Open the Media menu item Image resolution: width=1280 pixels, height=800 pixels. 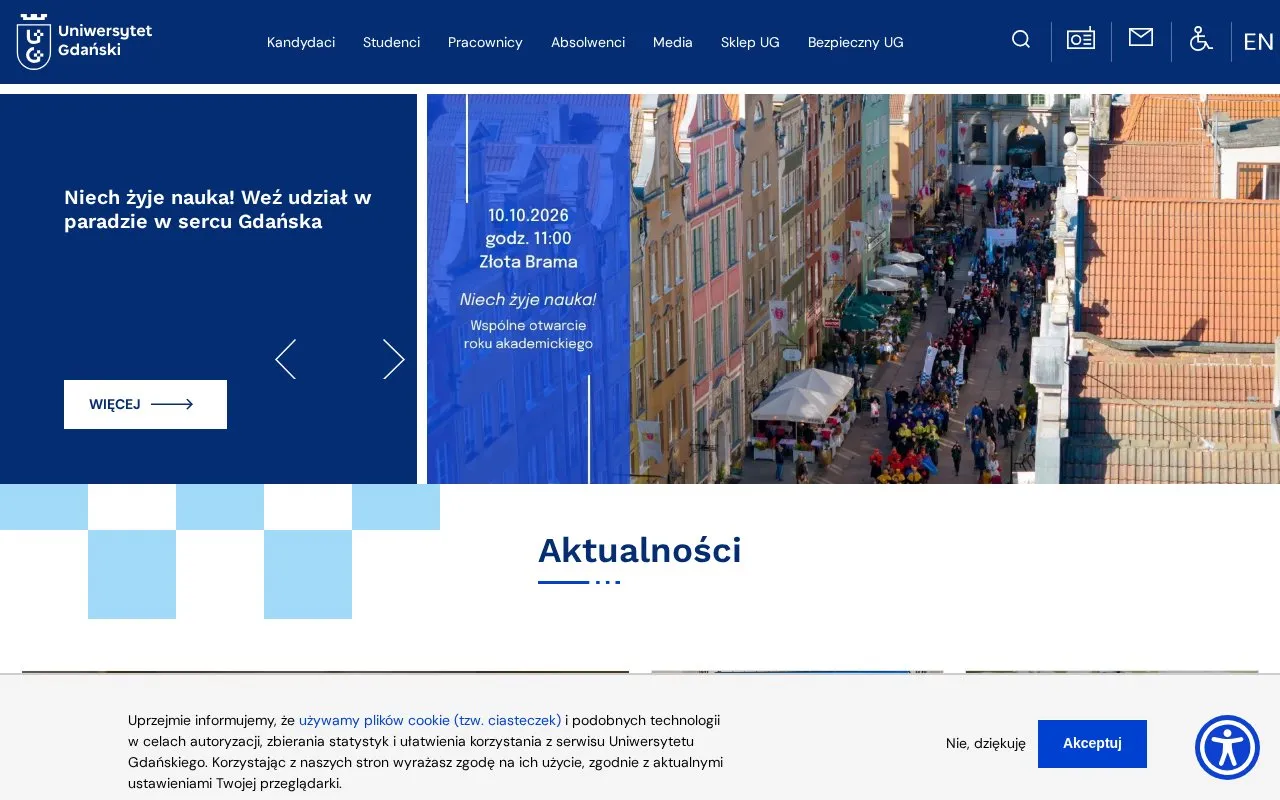pyautogui.click(x=673, y=42)
